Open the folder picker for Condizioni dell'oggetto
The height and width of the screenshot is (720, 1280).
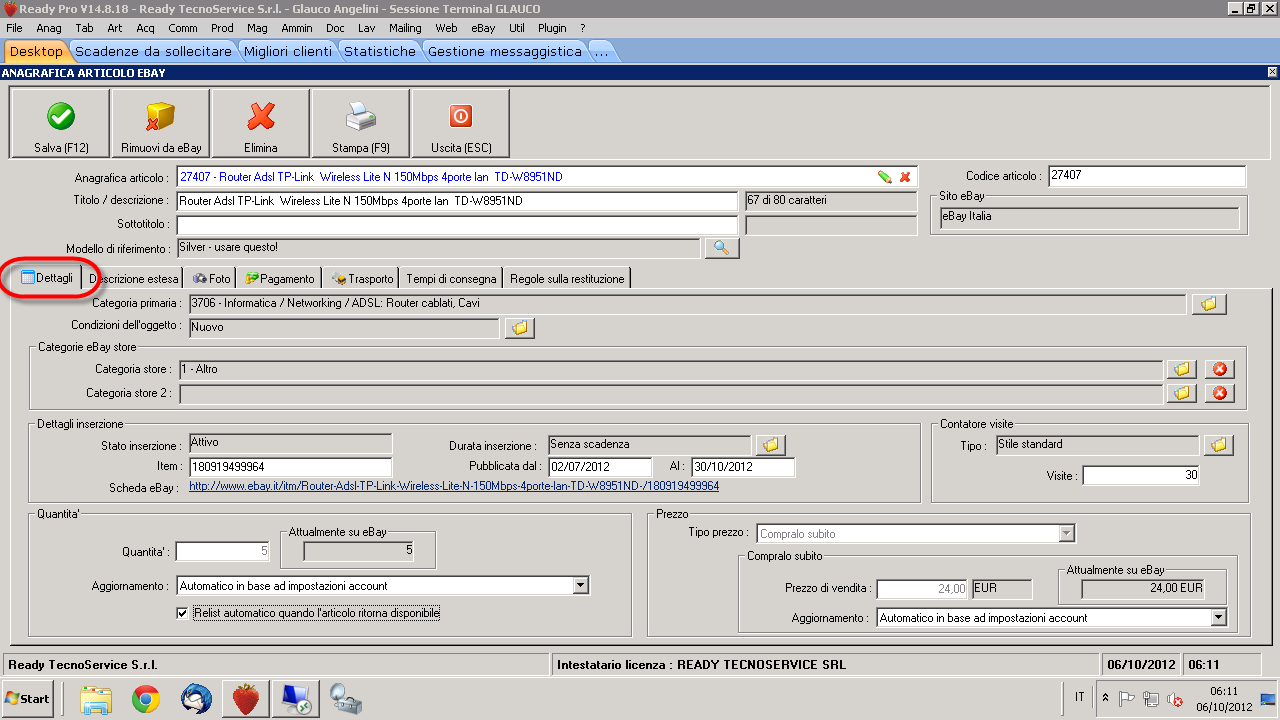pos(520,328)
